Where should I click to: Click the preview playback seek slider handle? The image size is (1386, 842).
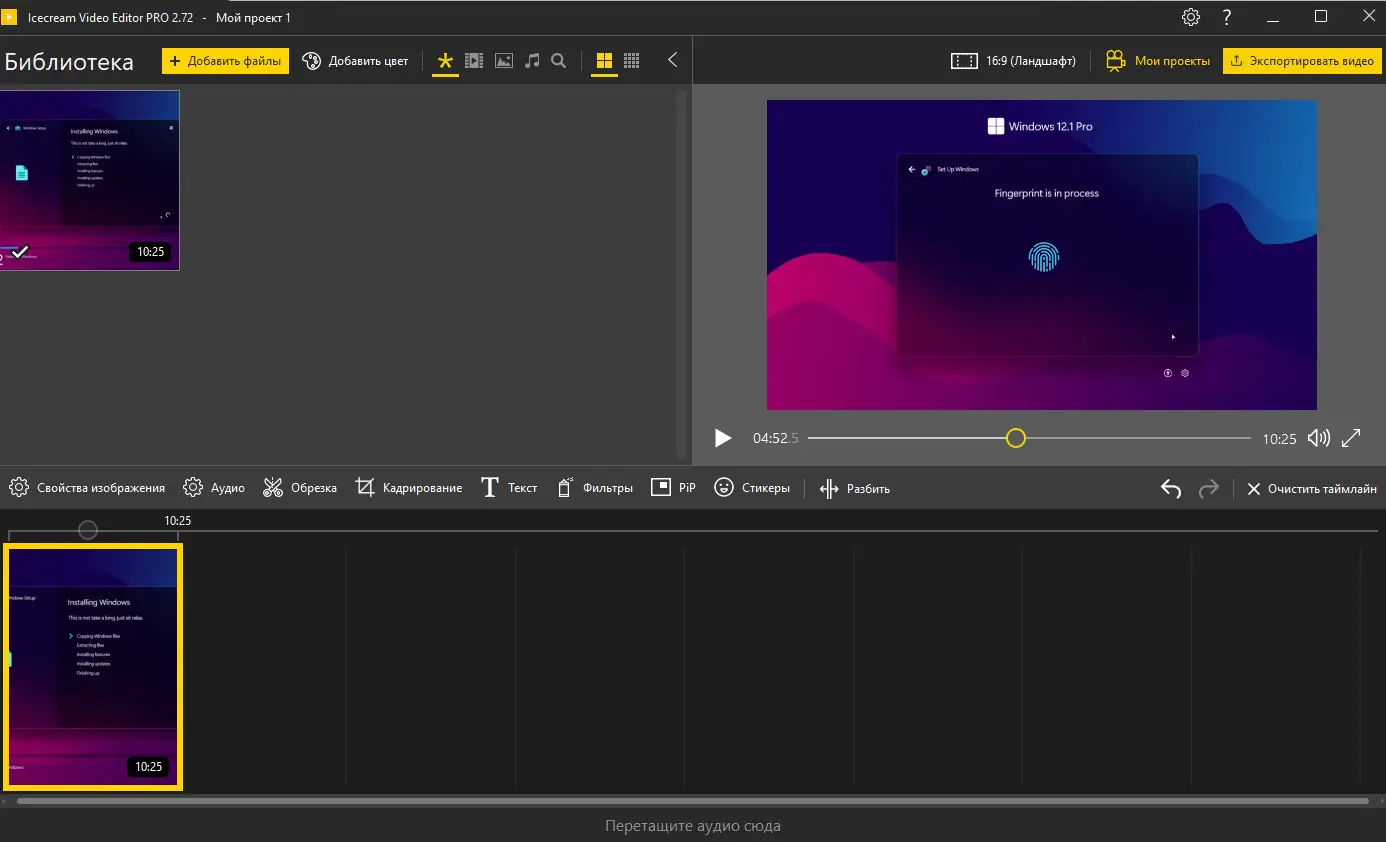(1016, 438)
